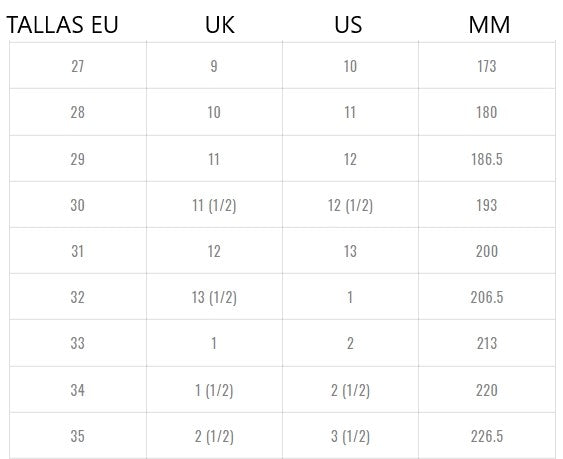Click the US column header
563x459 pixels.
pos(348,25)
